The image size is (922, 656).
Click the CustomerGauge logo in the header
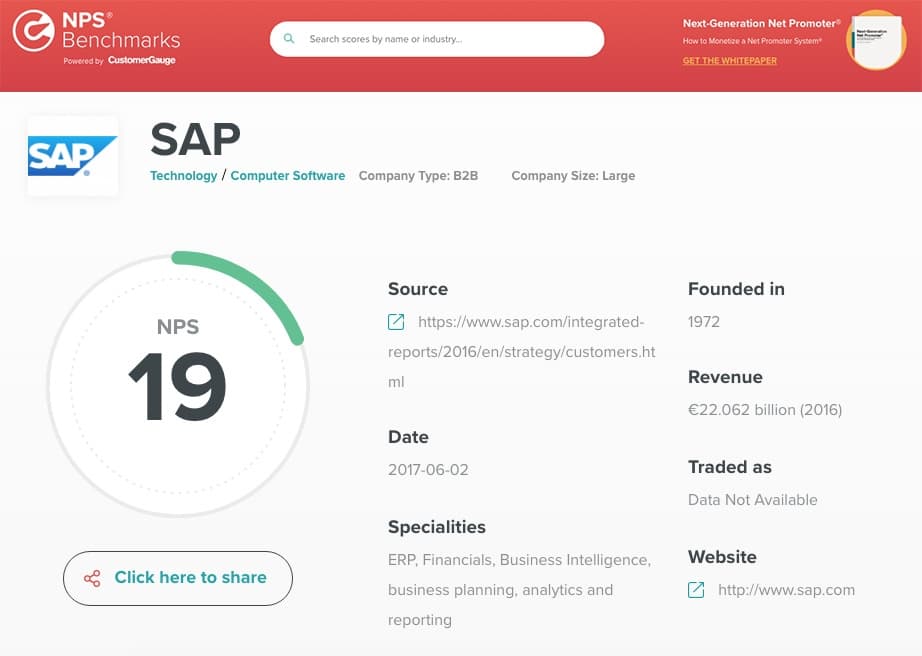[139, 60]
